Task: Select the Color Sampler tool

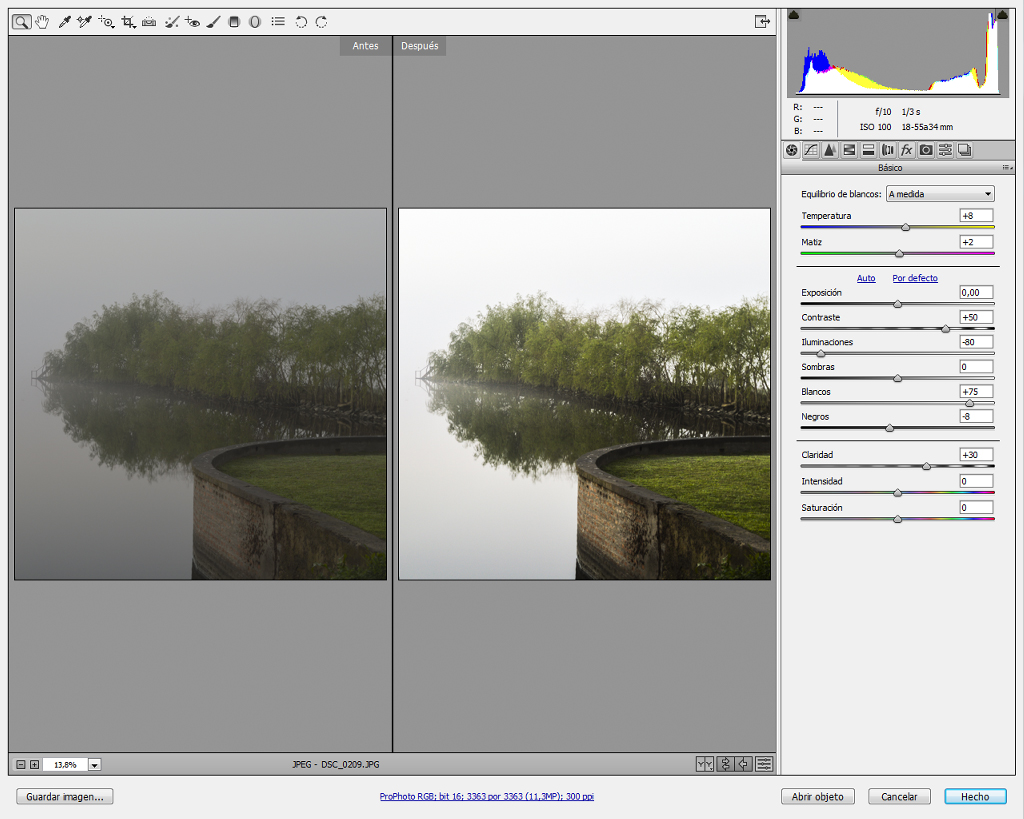Action: (84, 22)
